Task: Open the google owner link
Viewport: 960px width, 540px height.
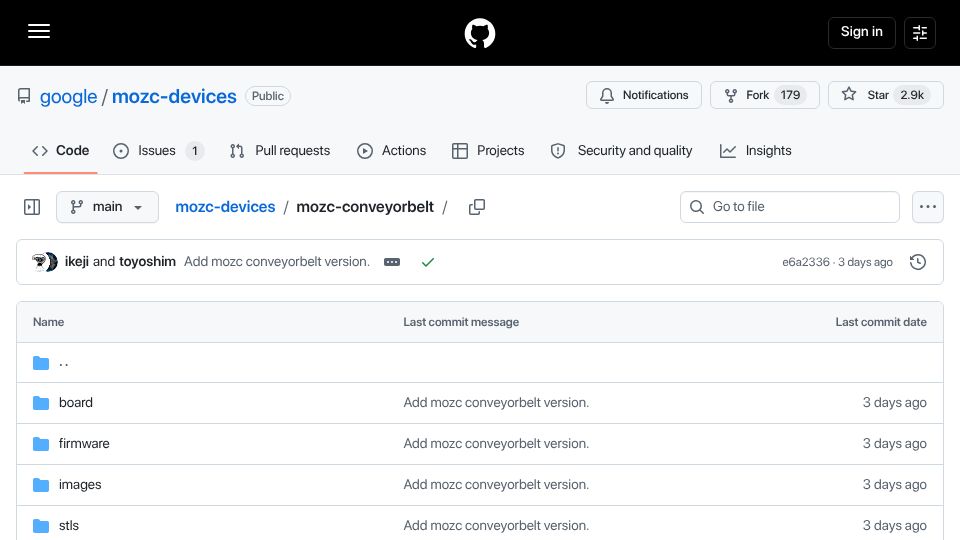Action: click(68, 96)
